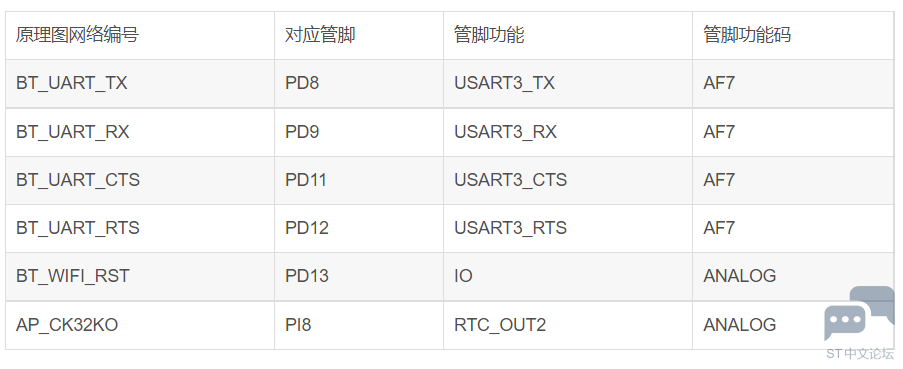Click the PD13 pin cell
Viewport: 903px width, 369px height.
[359, 276]
